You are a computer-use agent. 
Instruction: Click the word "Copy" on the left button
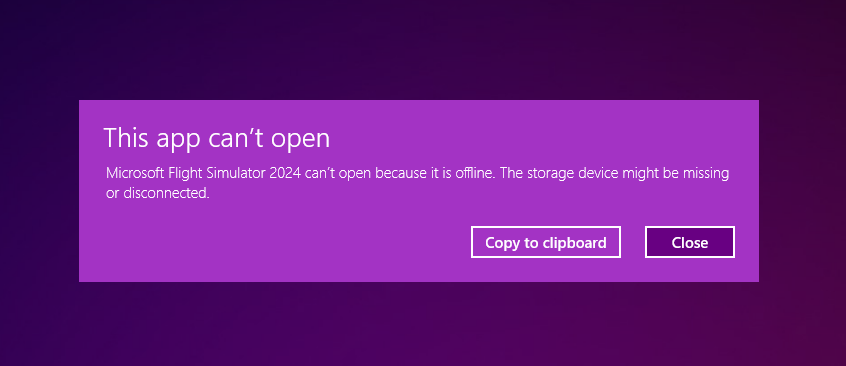502,243
